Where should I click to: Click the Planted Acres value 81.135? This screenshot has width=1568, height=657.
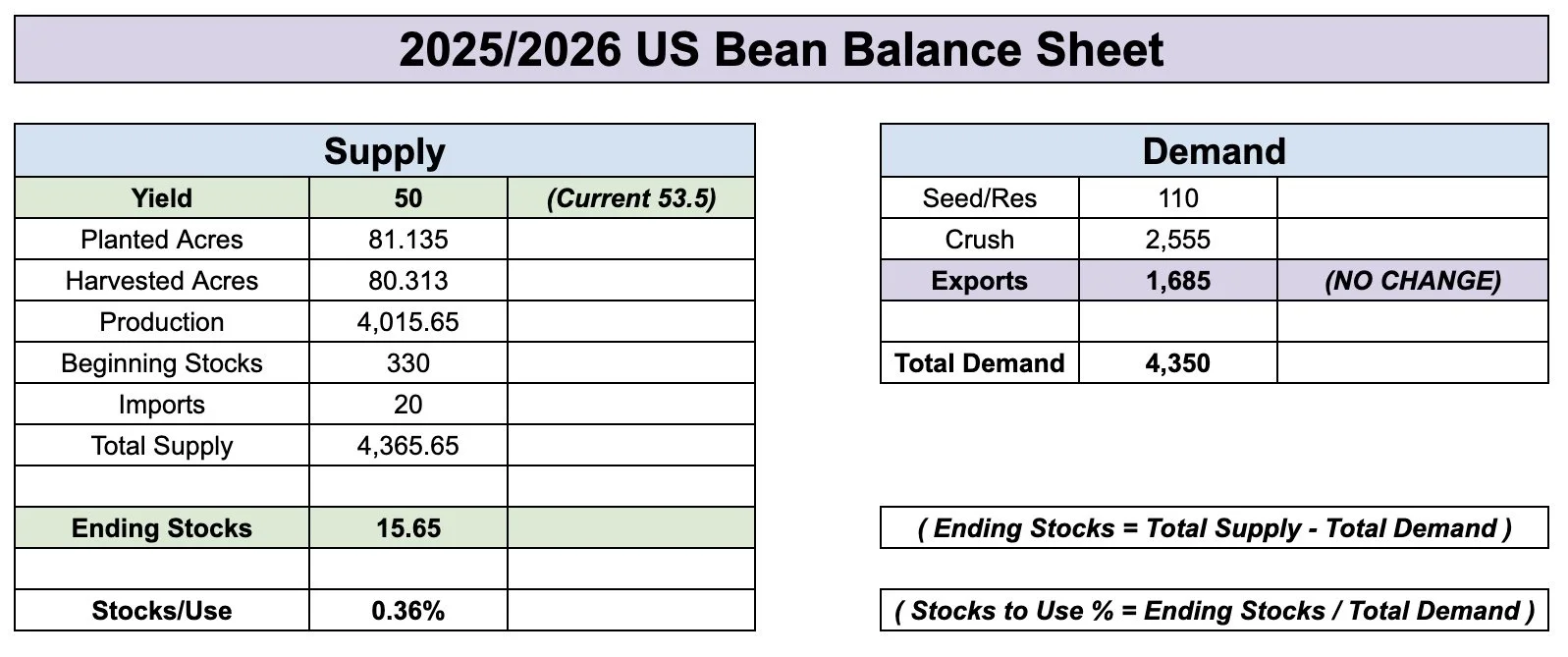point(407,240)
